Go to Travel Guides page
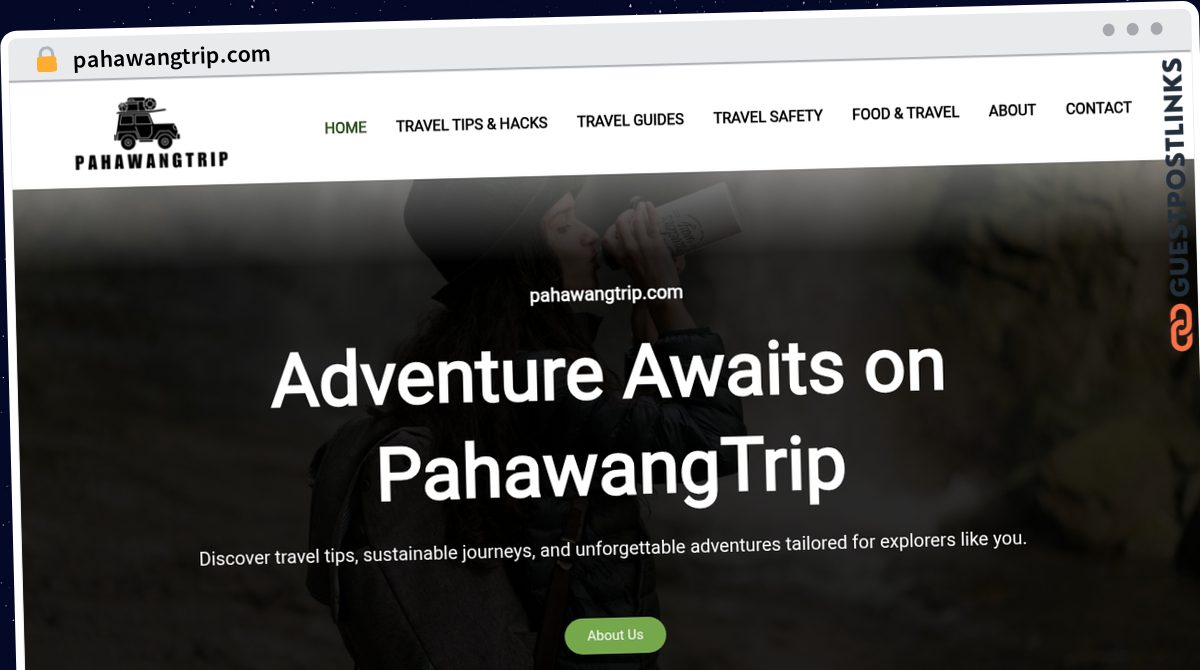The width and height of the screenshot is (1200, 670). pos(630,120)
